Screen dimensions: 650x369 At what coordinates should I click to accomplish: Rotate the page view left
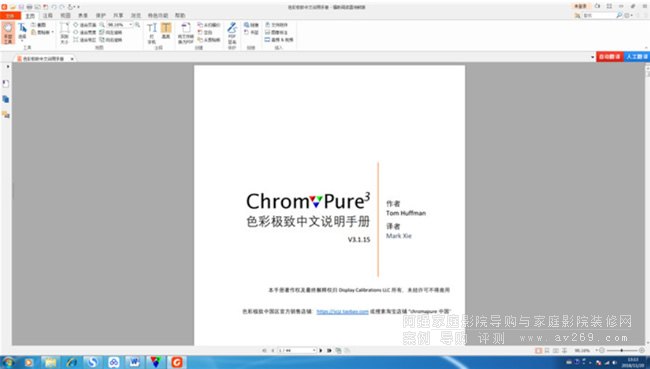tap(111, 32)
